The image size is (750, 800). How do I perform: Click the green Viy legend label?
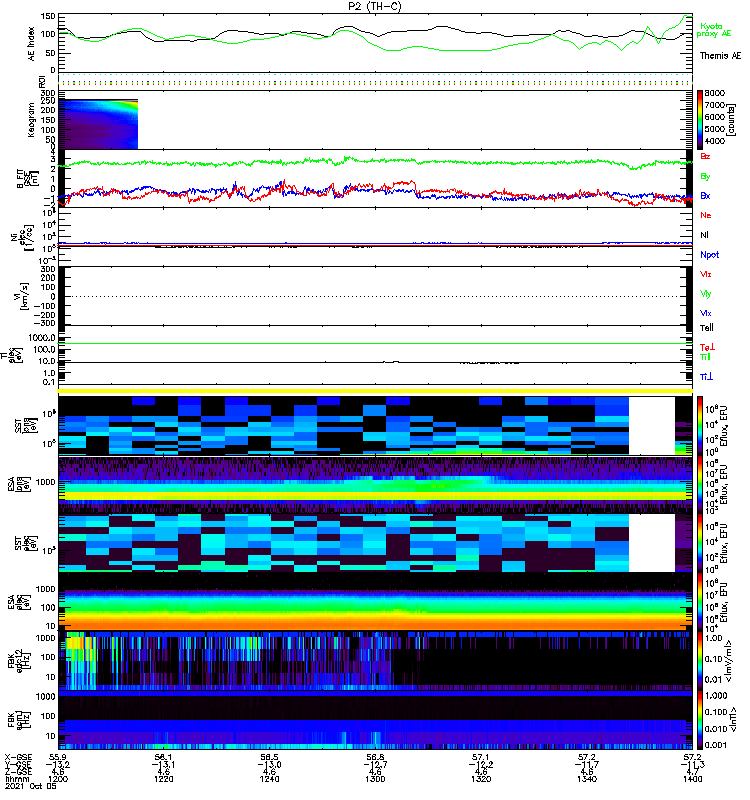705,294
